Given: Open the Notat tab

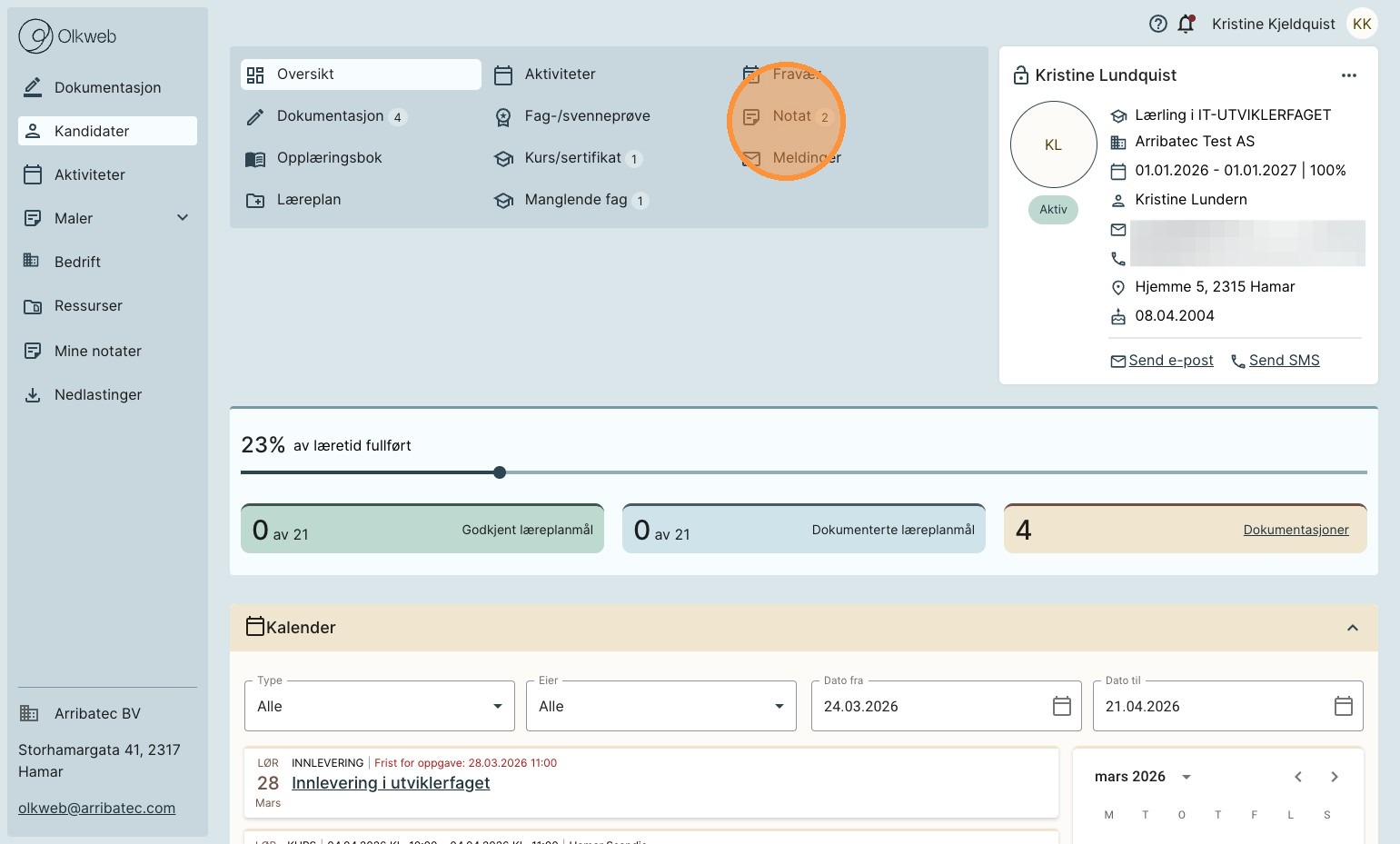Looking at the screenshot, I should point(791,116).
